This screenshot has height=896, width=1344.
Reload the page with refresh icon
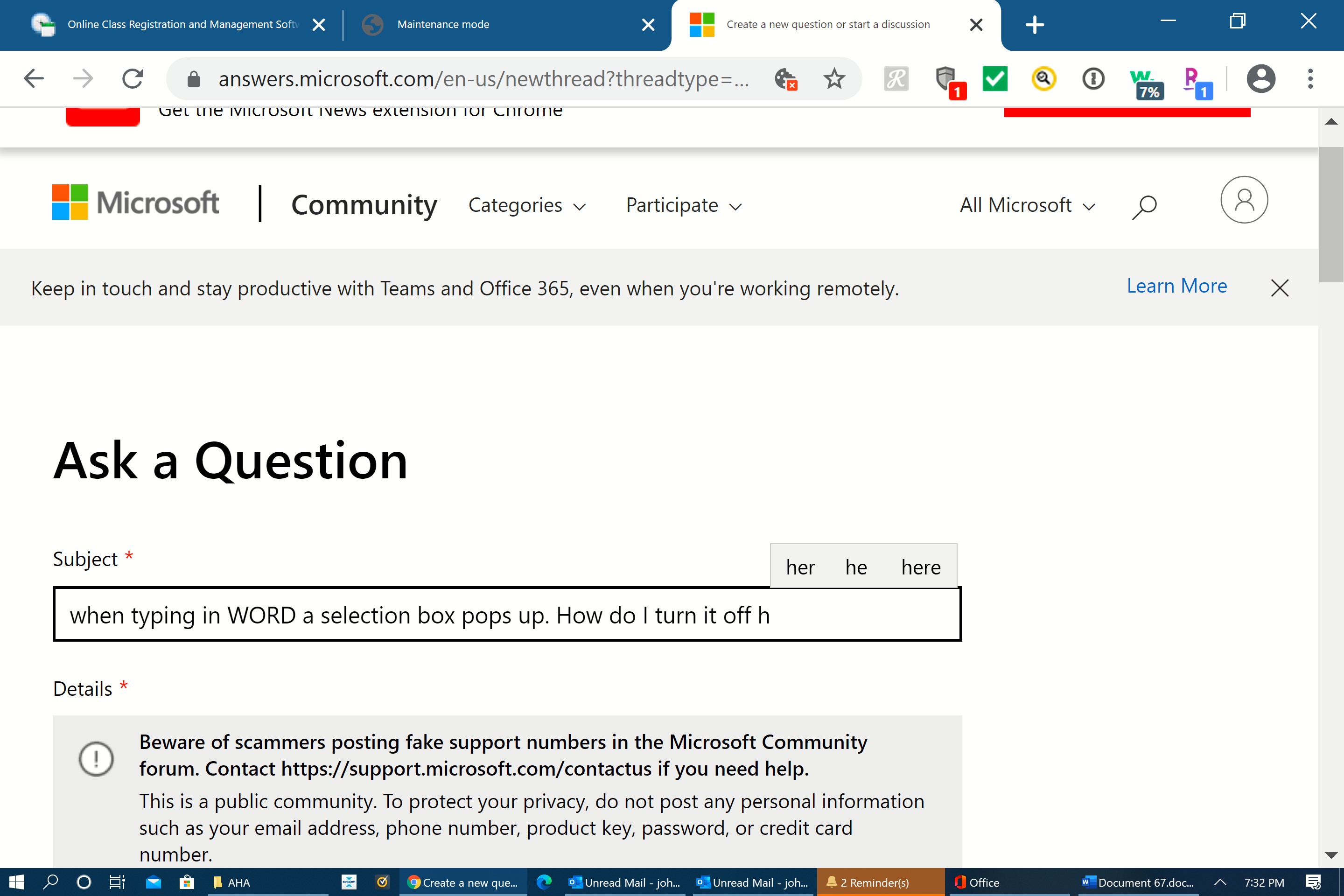133,79
